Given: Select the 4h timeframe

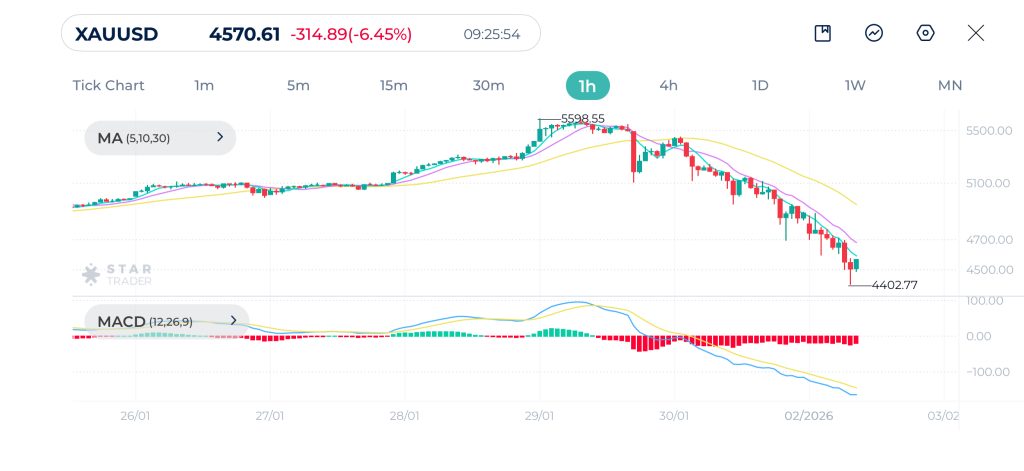Looking at the screenshot, I should tap(669, 86).
